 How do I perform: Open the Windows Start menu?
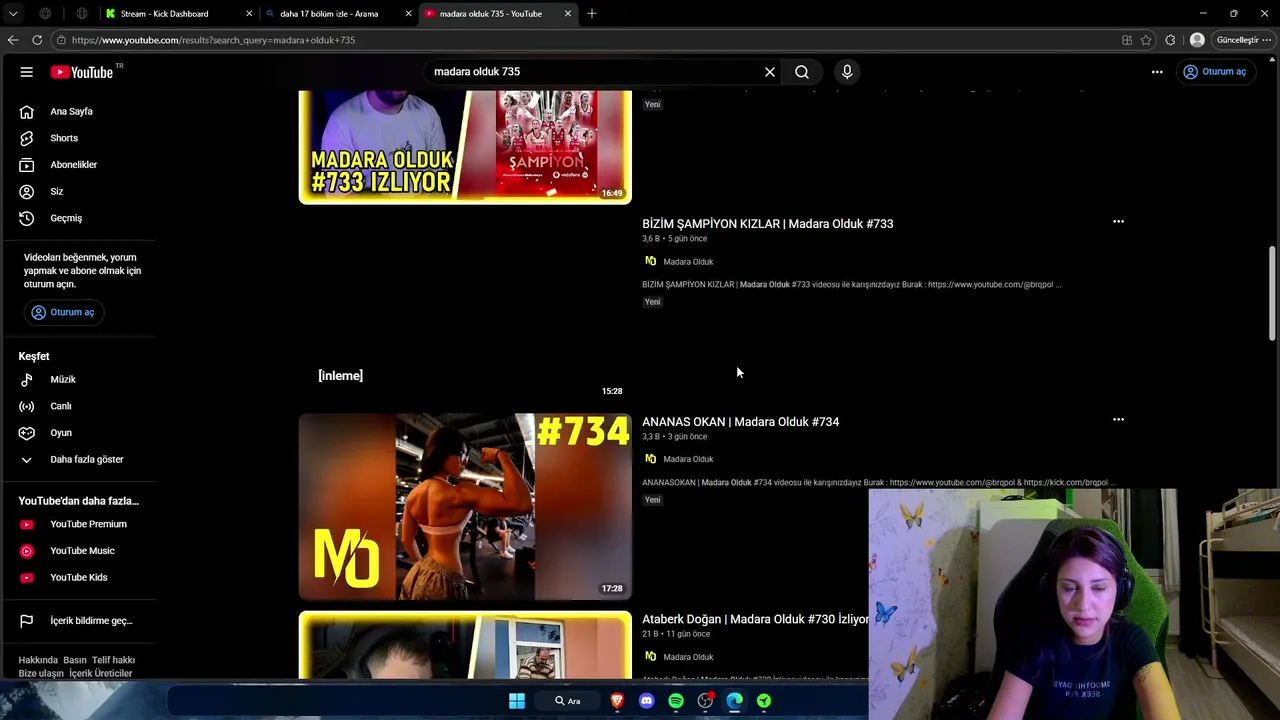(517, 701)
